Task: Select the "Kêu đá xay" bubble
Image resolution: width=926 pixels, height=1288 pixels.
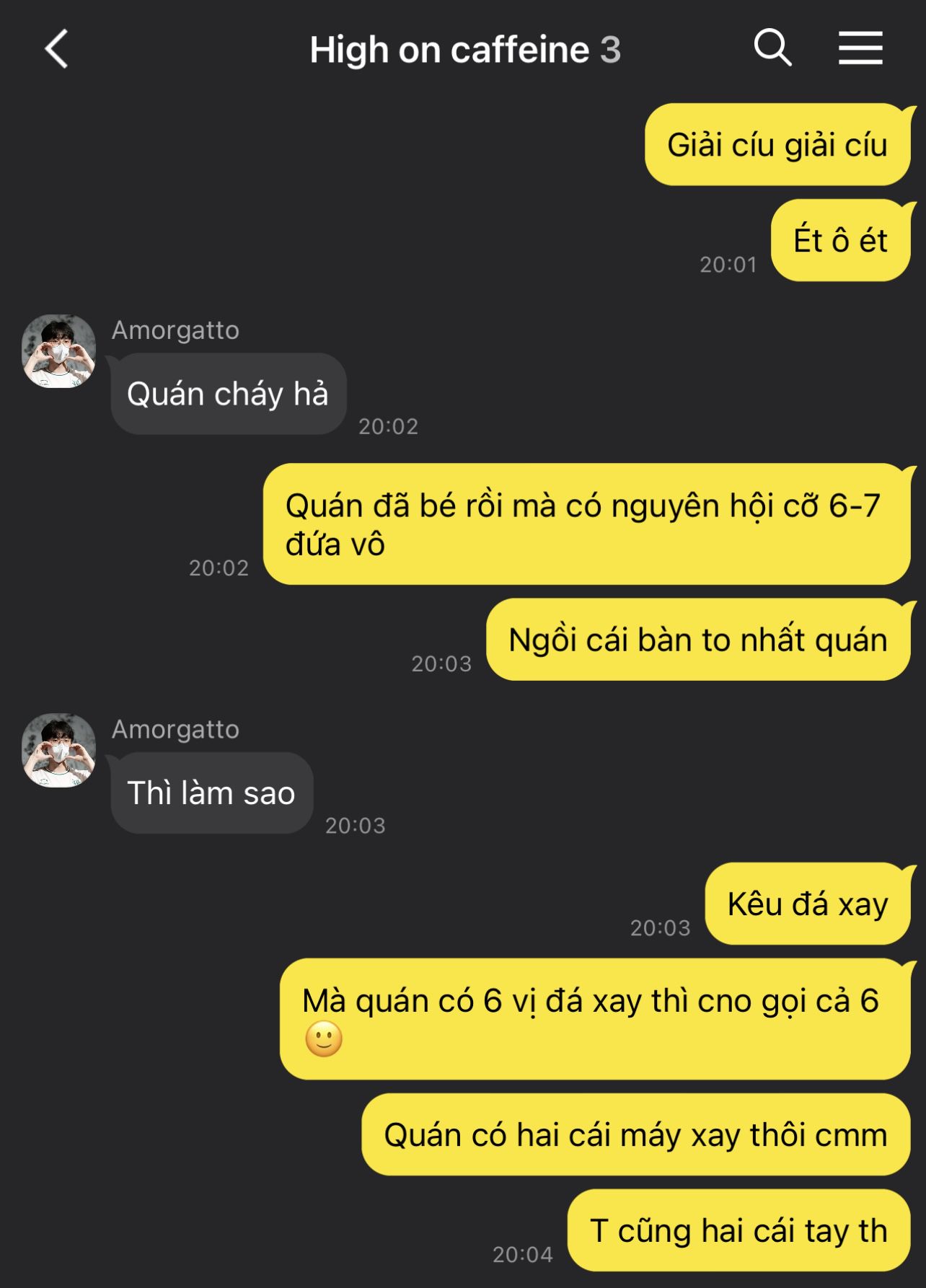Action: (x=808, y=904)
